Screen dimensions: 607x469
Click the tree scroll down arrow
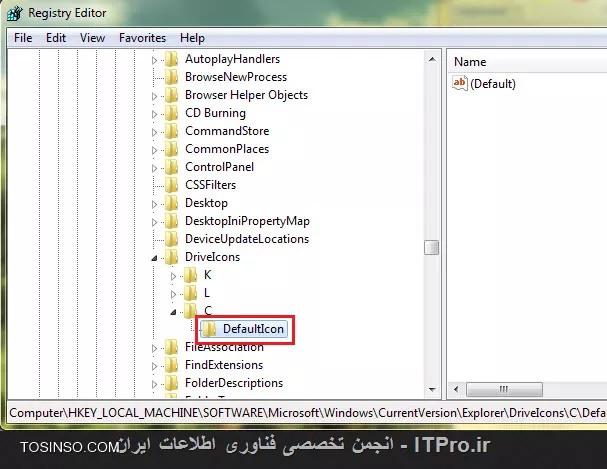pos(432,390)
